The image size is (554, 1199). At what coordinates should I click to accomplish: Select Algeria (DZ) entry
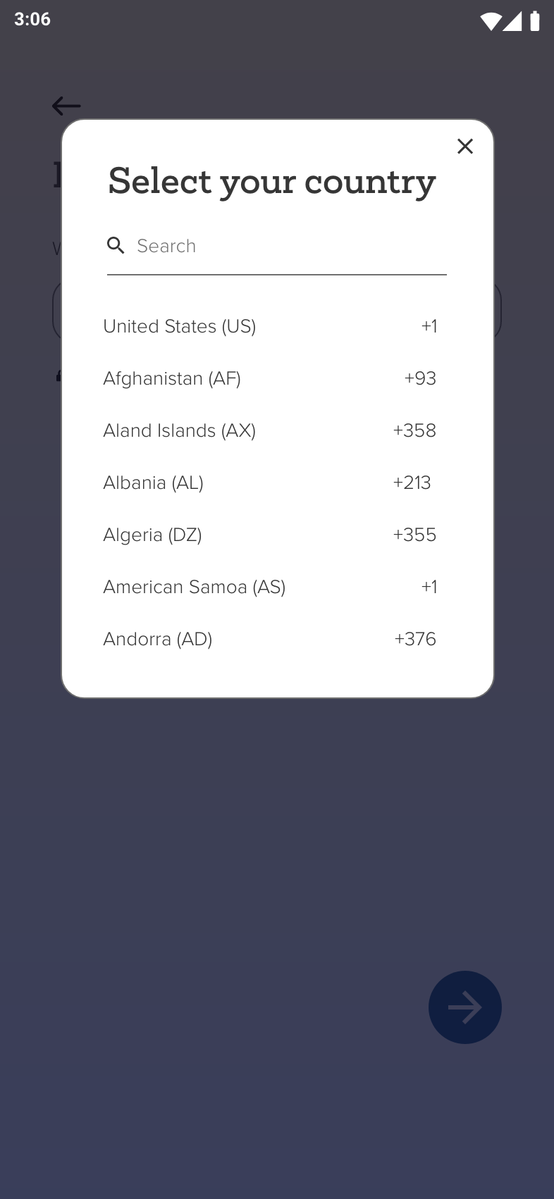(269, 535)
